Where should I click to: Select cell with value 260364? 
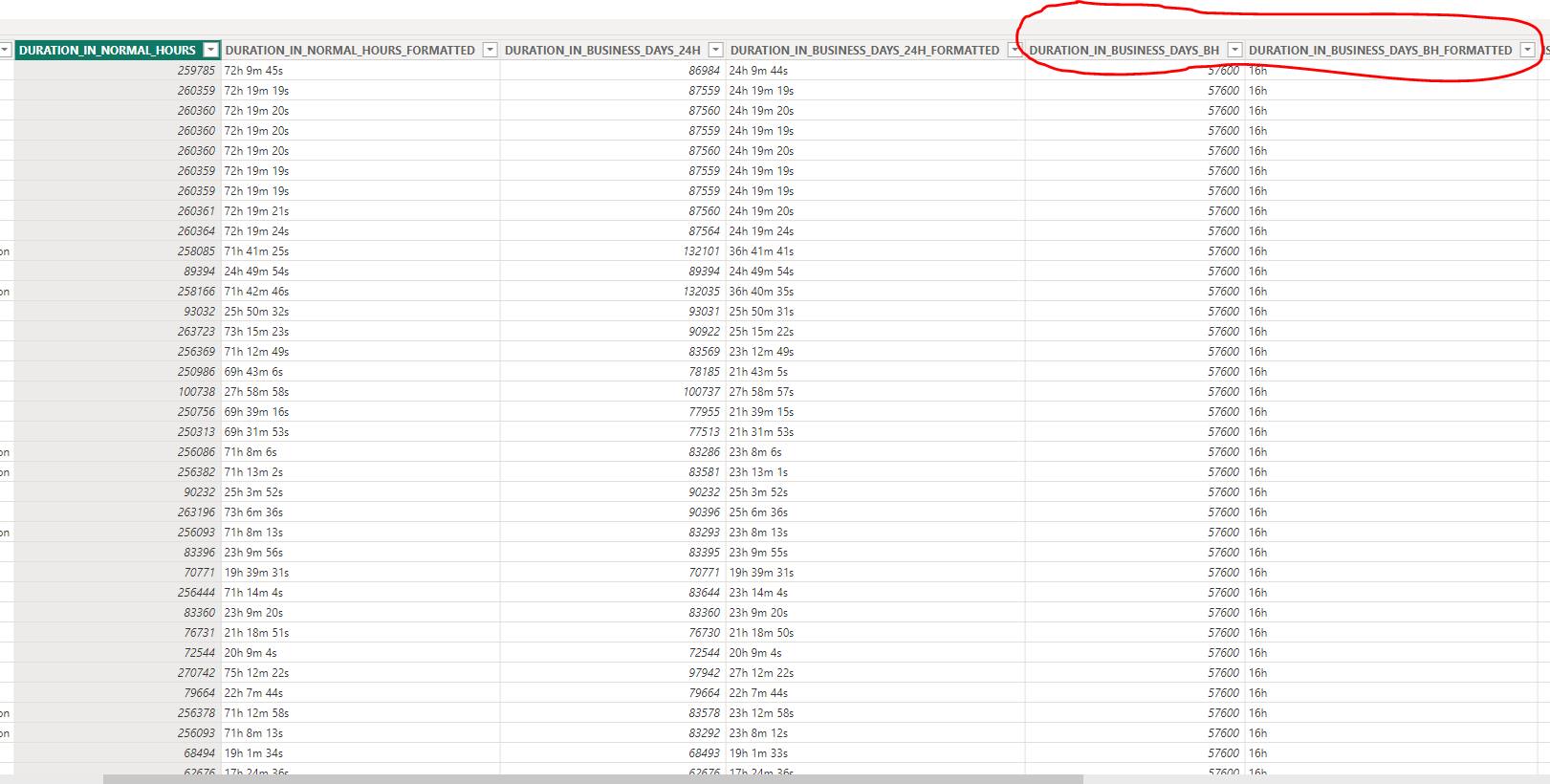click(x=118, y=231)
